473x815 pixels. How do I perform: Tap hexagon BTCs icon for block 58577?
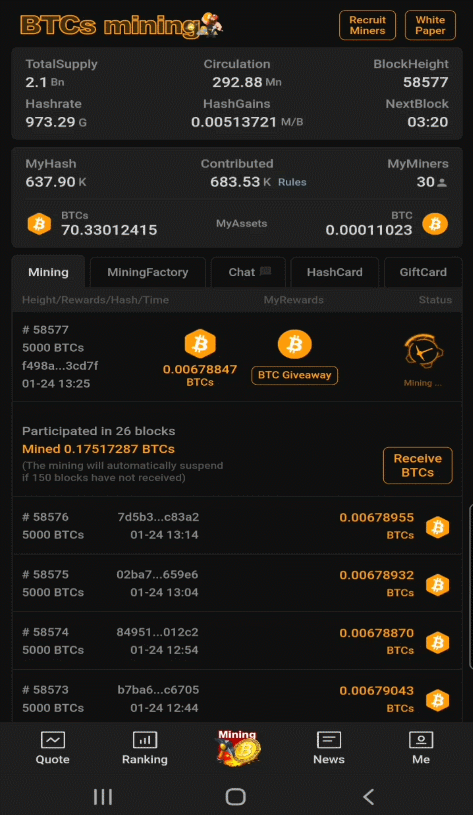200,344
